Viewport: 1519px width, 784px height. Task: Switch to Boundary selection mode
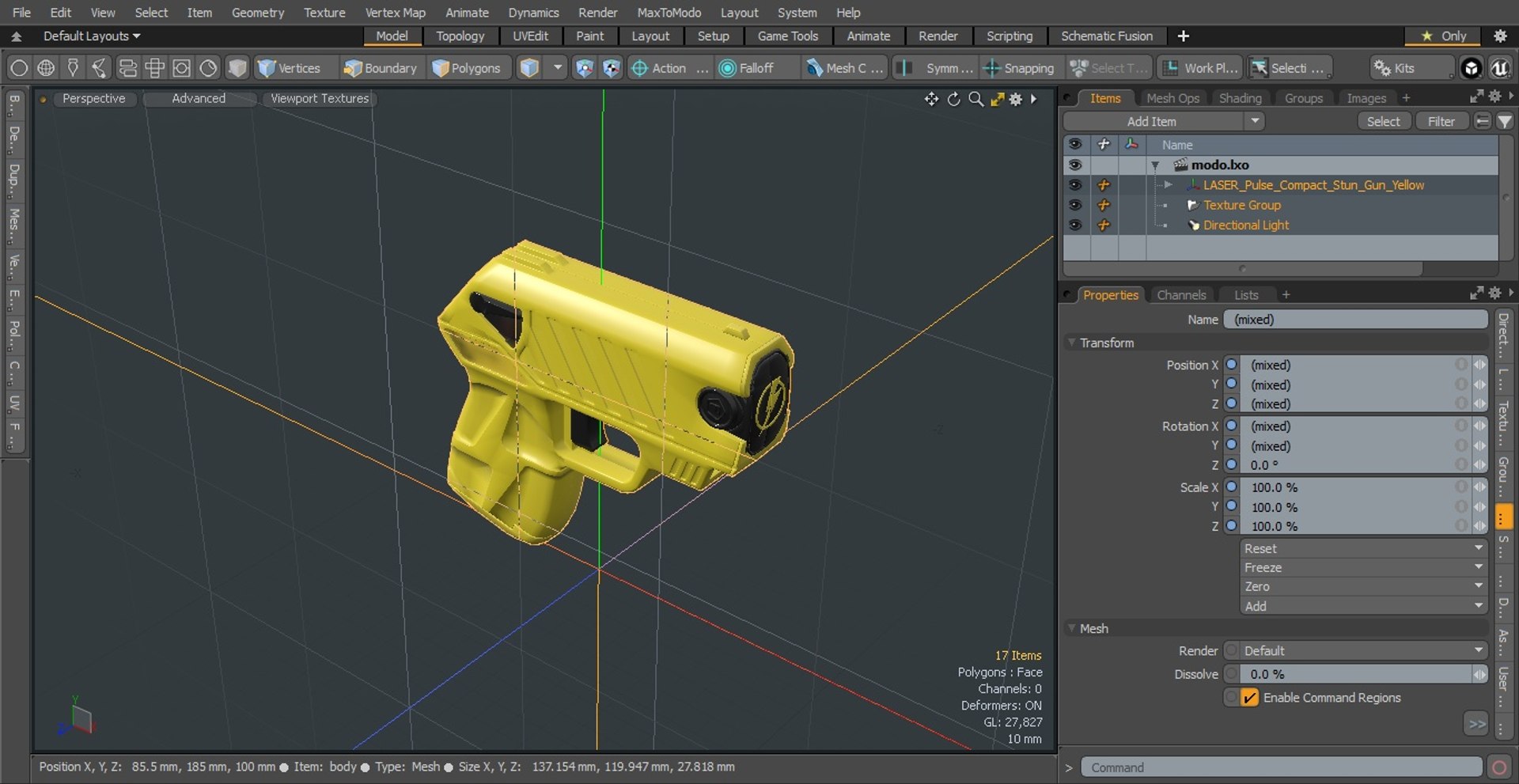380,68
